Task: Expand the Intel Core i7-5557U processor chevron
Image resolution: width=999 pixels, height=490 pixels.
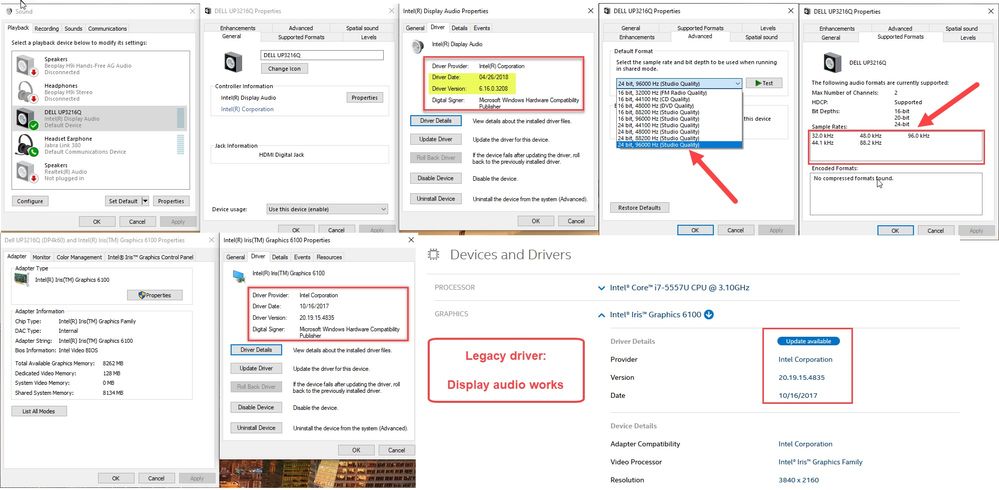Action: pos(601,288)
